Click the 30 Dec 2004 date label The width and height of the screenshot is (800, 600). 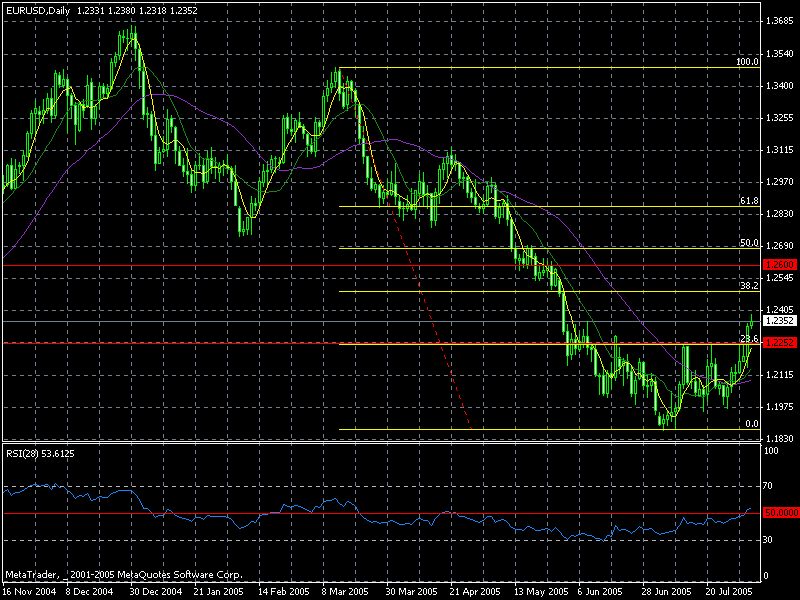[156, 592]
